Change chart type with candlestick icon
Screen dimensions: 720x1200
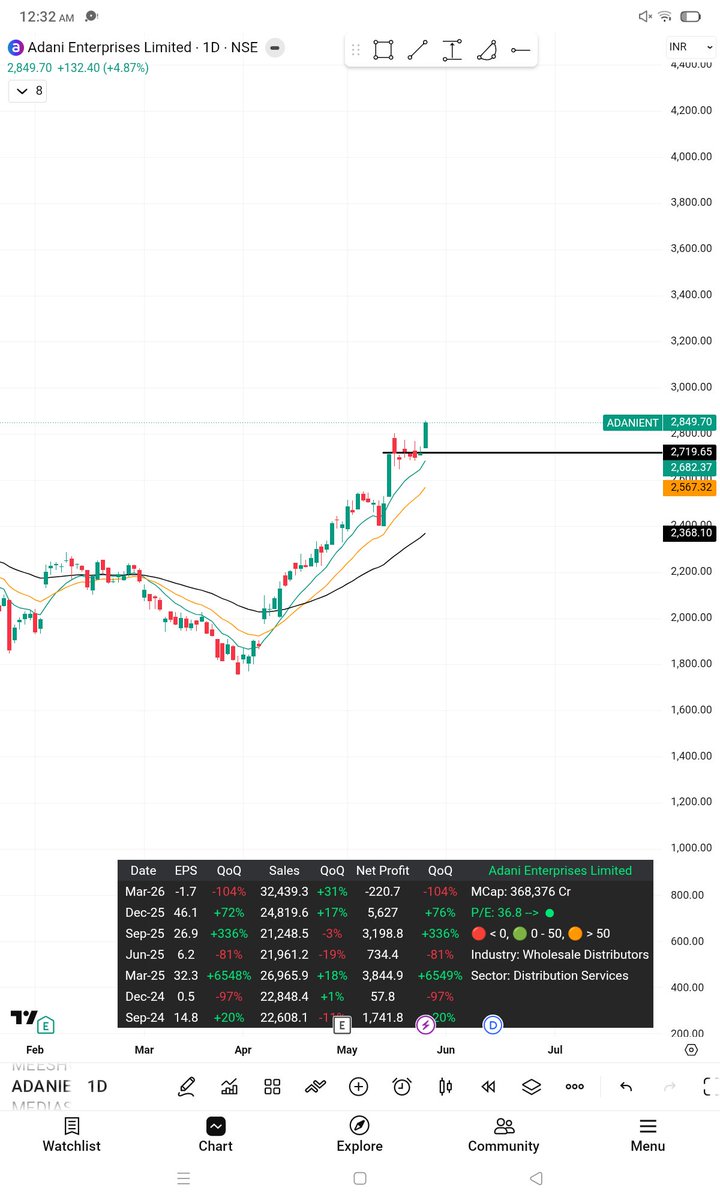pos(445,1086)
